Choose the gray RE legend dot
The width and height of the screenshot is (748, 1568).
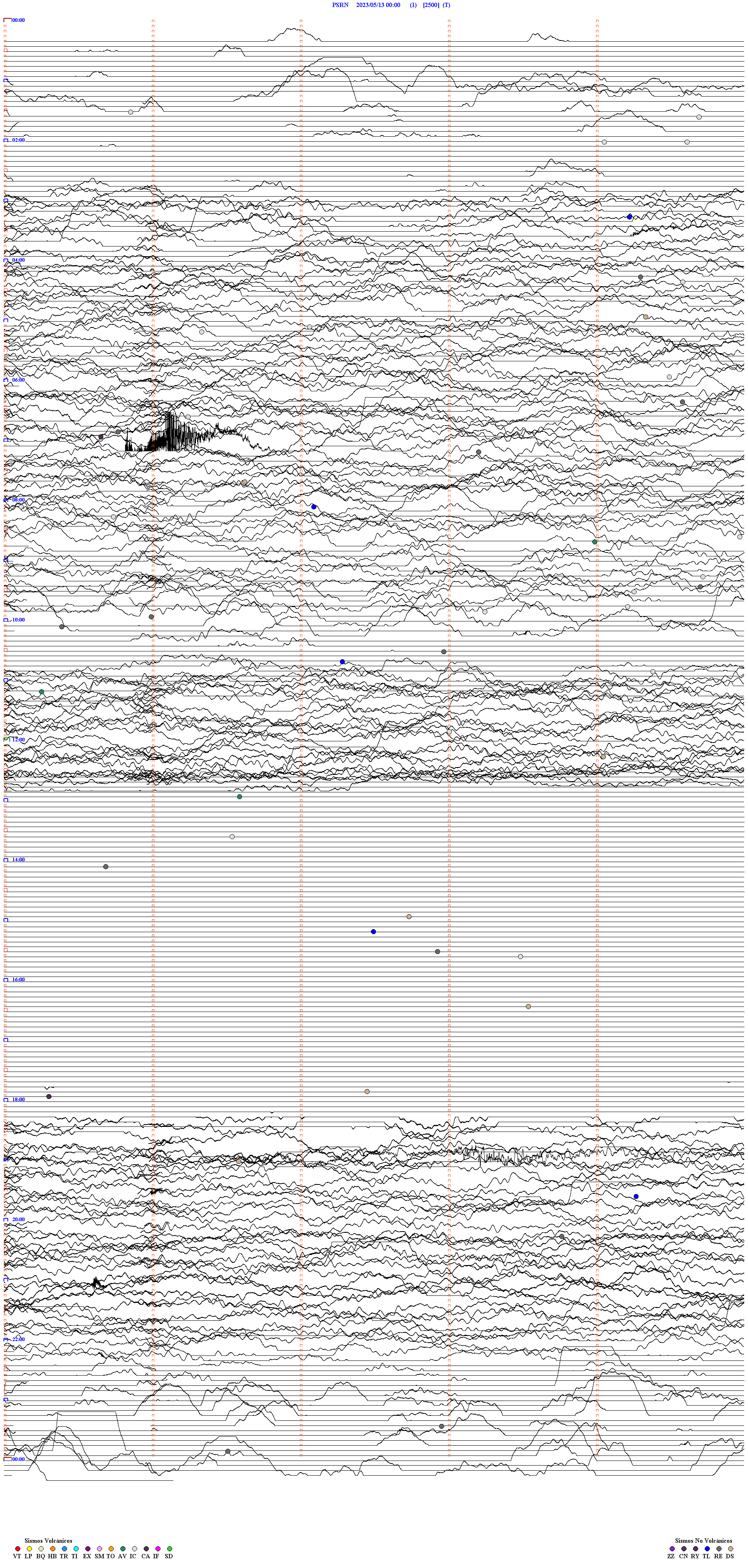(x=720, y=1549)
